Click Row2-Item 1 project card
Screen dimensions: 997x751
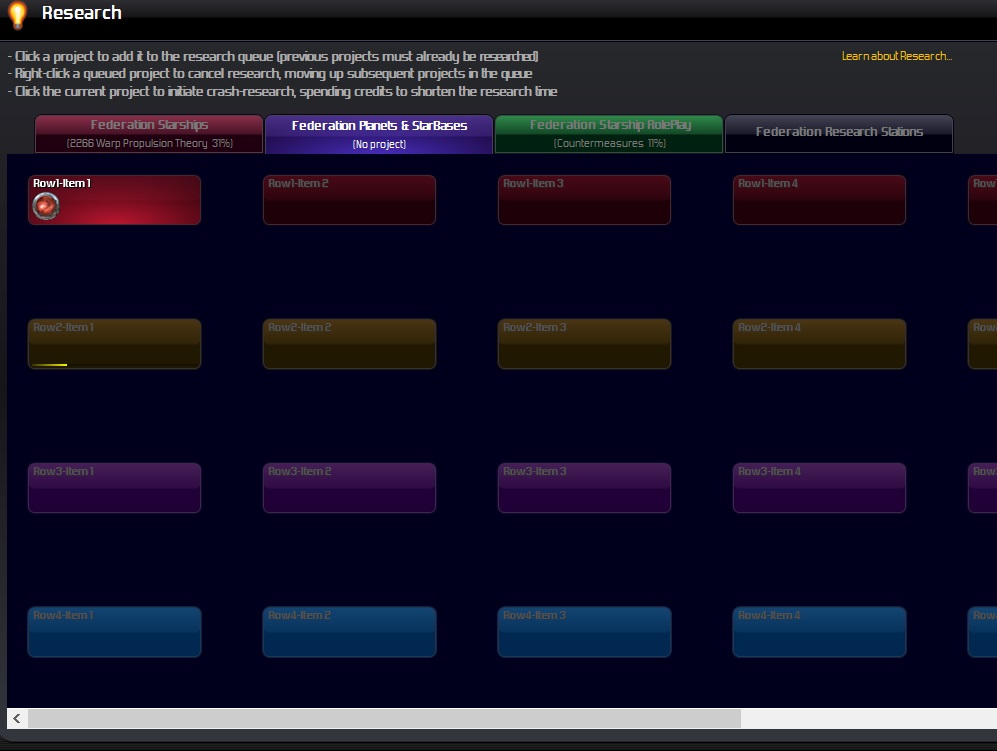pyautogui.click(x=114, y=344)
